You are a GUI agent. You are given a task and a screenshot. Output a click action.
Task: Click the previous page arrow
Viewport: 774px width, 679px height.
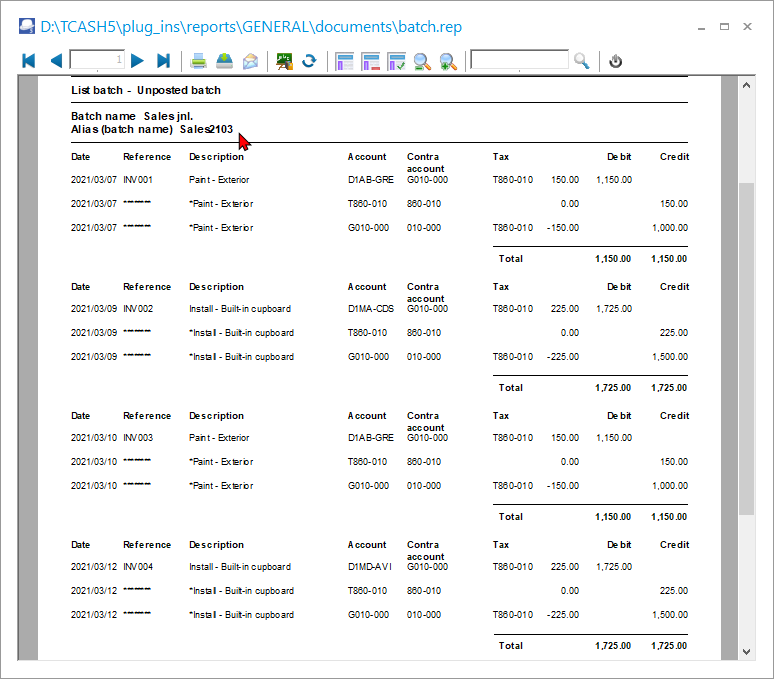click(55, 61)
